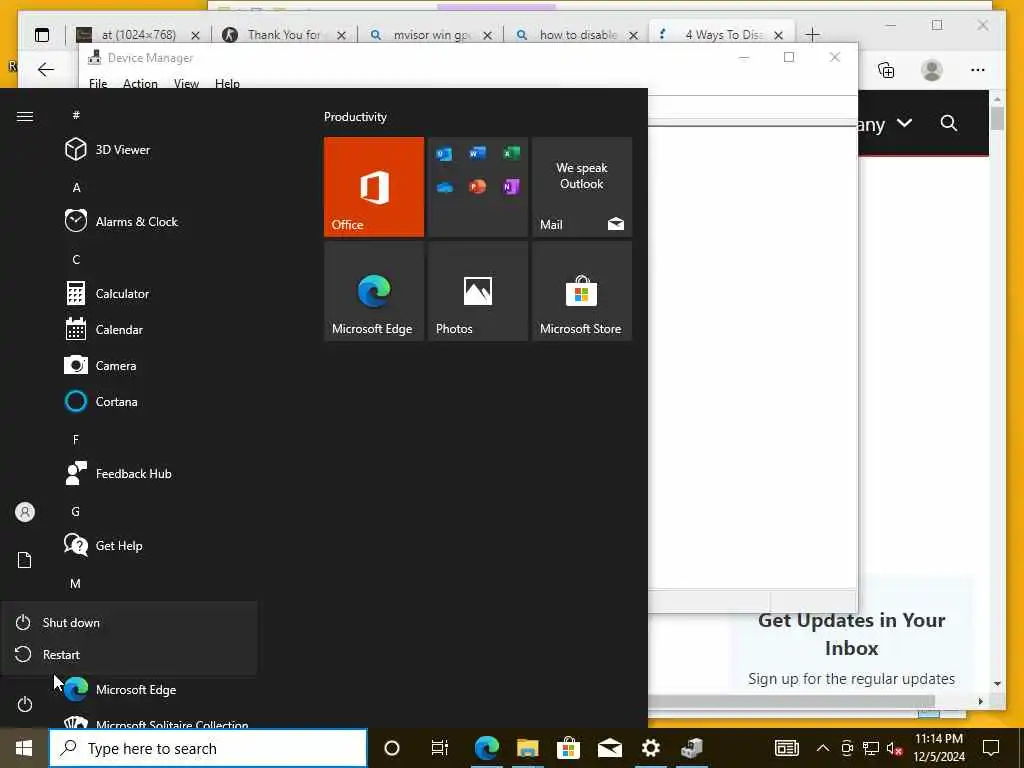Open the browser Collections icon
This screenshot has width=1024, height=768.
coord(886,70)
